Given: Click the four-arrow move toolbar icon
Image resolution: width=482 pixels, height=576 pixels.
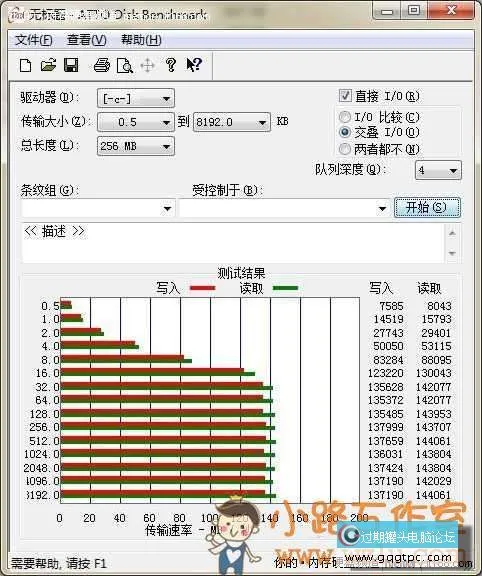Looking at the screenshot, I should pos(148,66).
